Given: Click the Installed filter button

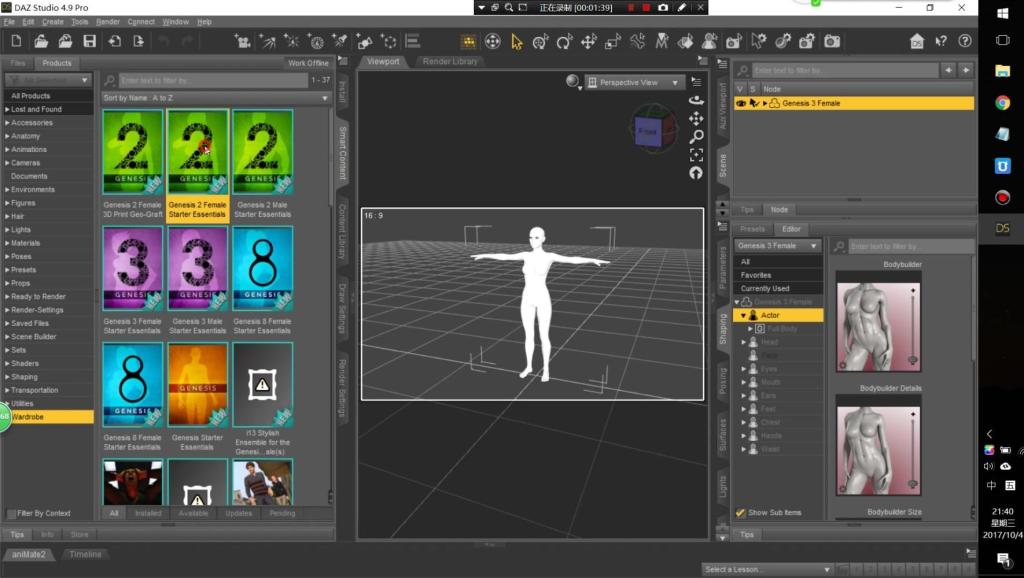Looking at the screenshot, I should click(148, 513).
